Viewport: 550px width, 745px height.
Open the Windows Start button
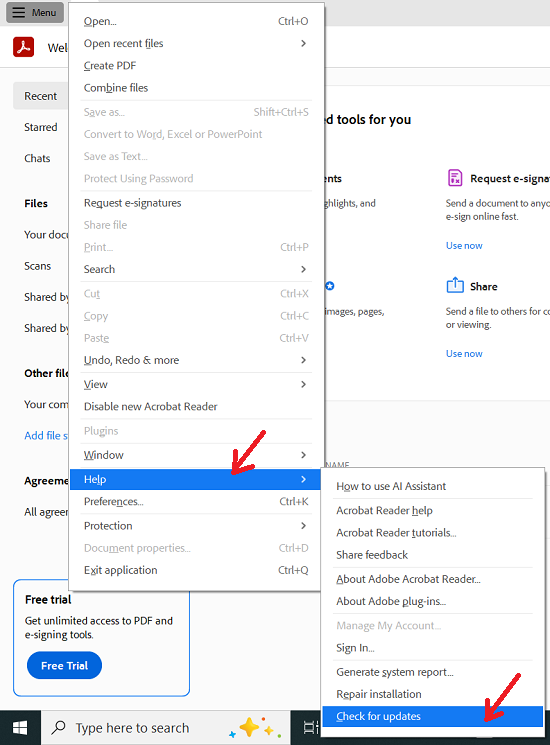[x=20, y=727]
